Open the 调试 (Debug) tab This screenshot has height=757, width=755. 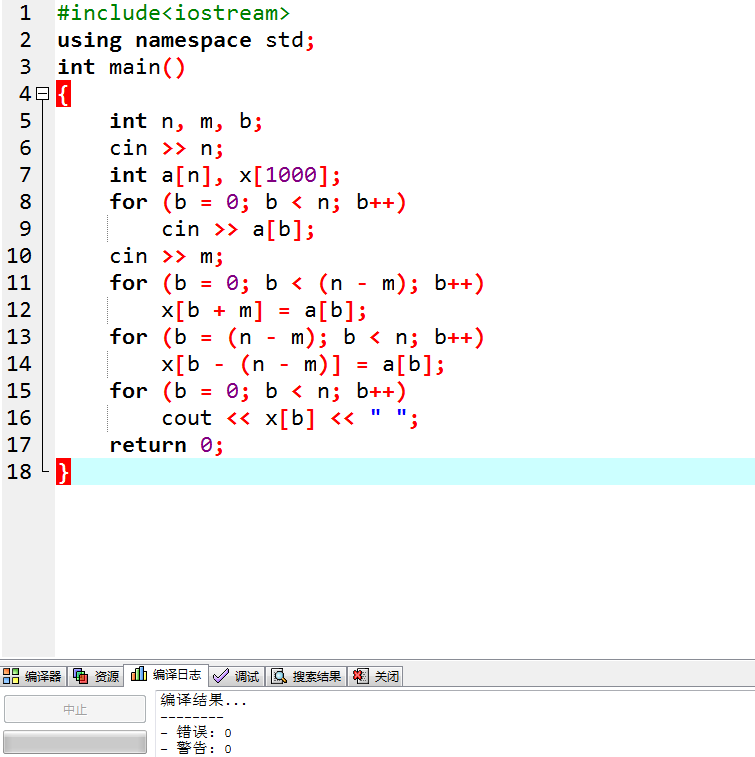[x=237, y=676]
